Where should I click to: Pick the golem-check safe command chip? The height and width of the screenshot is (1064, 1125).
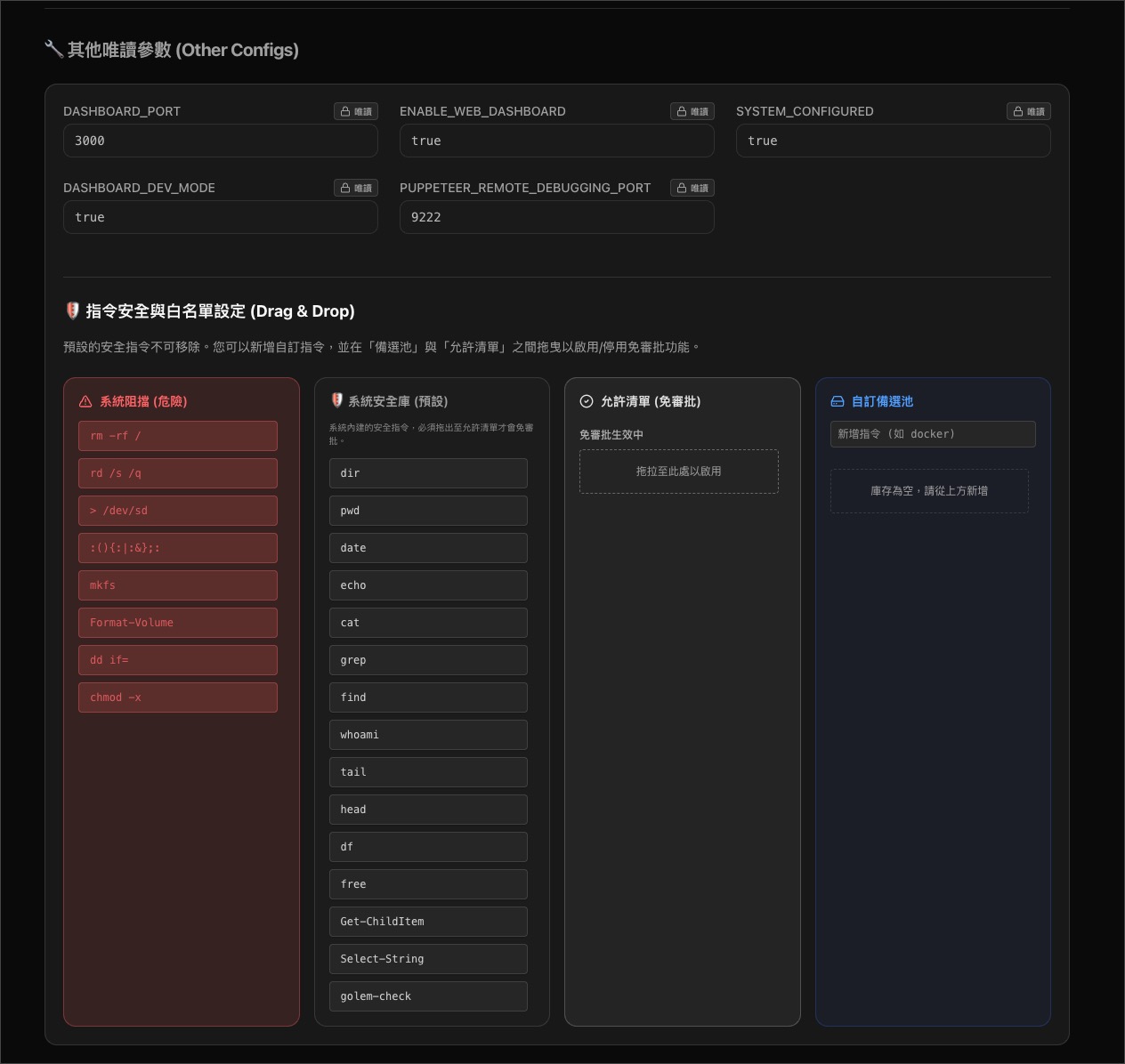428,996
